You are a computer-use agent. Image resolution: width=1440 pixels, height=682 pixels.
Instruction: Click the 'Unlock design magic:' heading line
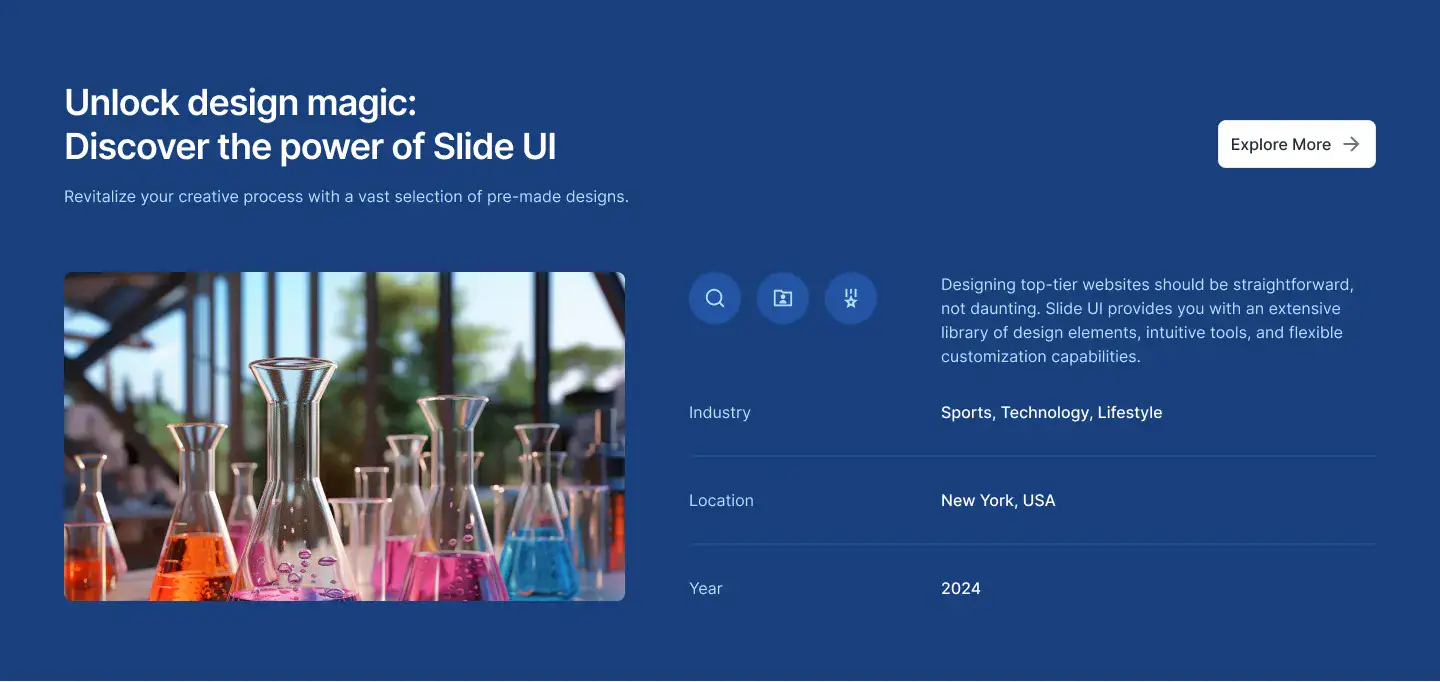(240, 102)
